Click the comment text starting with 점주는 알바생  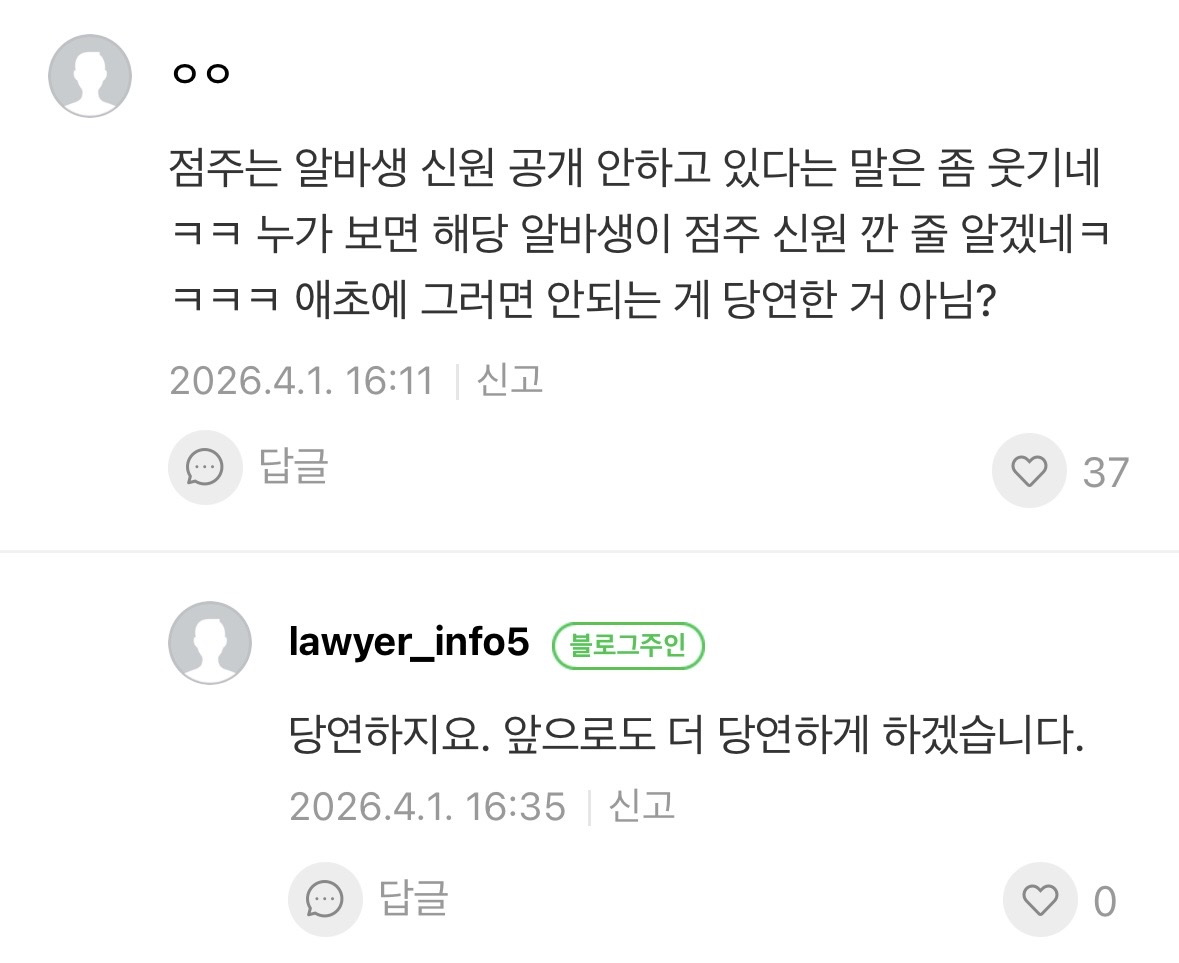click(x=636, y=235)
